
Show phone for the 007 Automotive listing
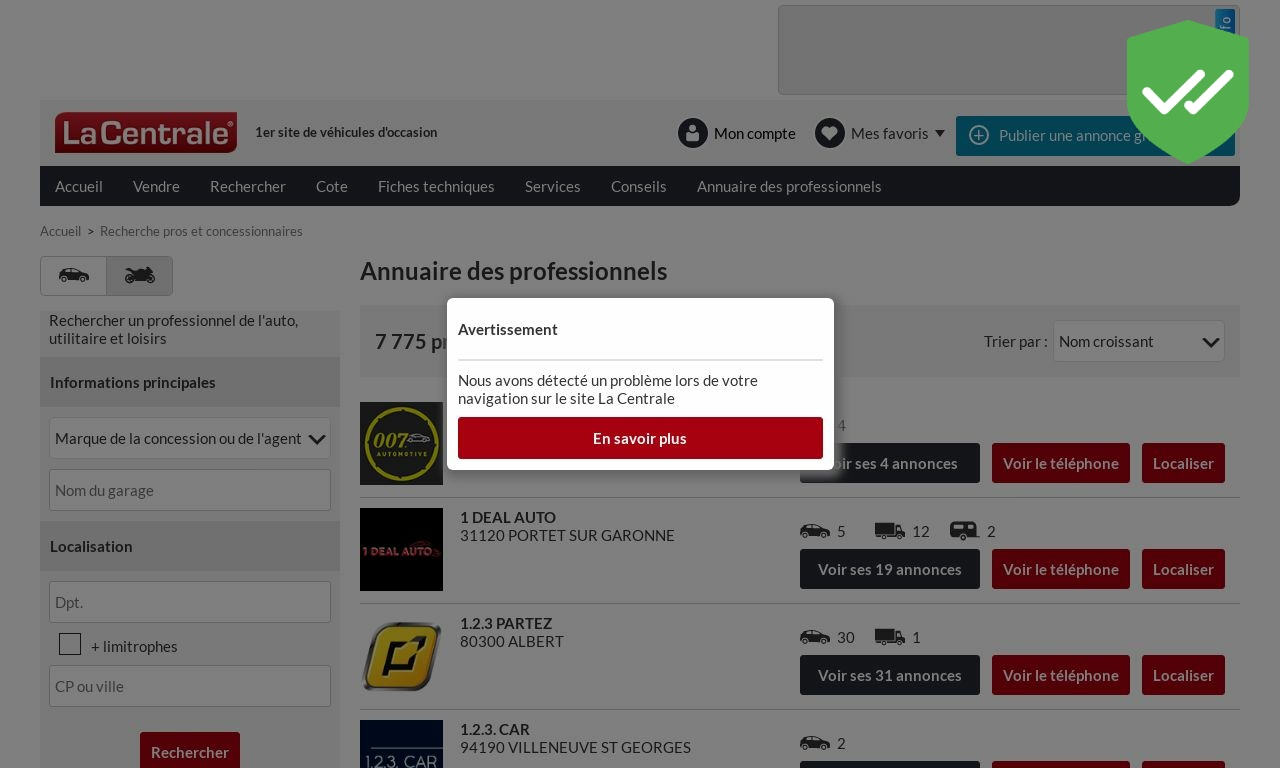[x=1061, y=463]
